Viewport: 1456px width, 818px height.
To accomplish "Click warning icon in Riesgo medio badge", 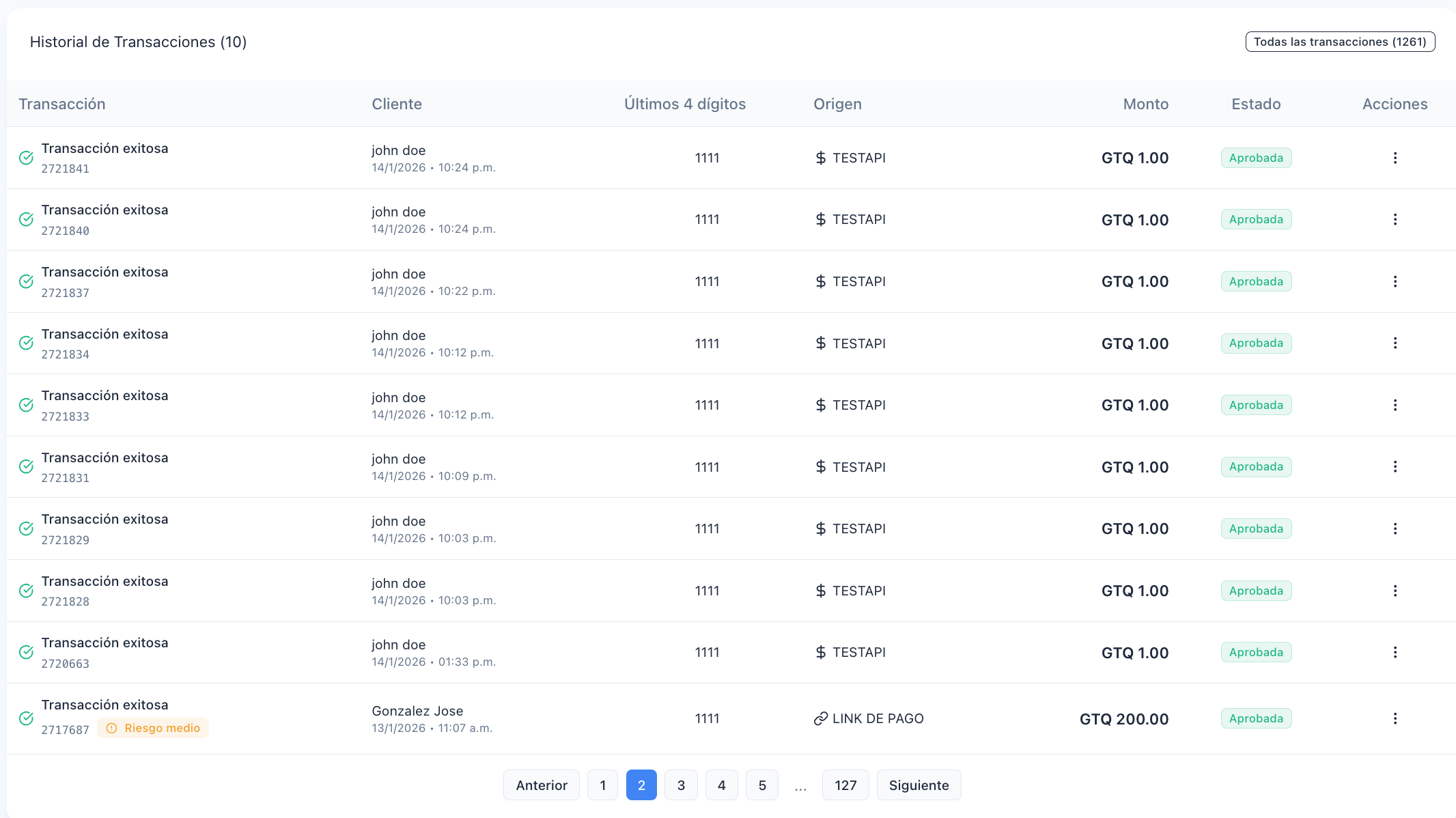I will [112, 728].
